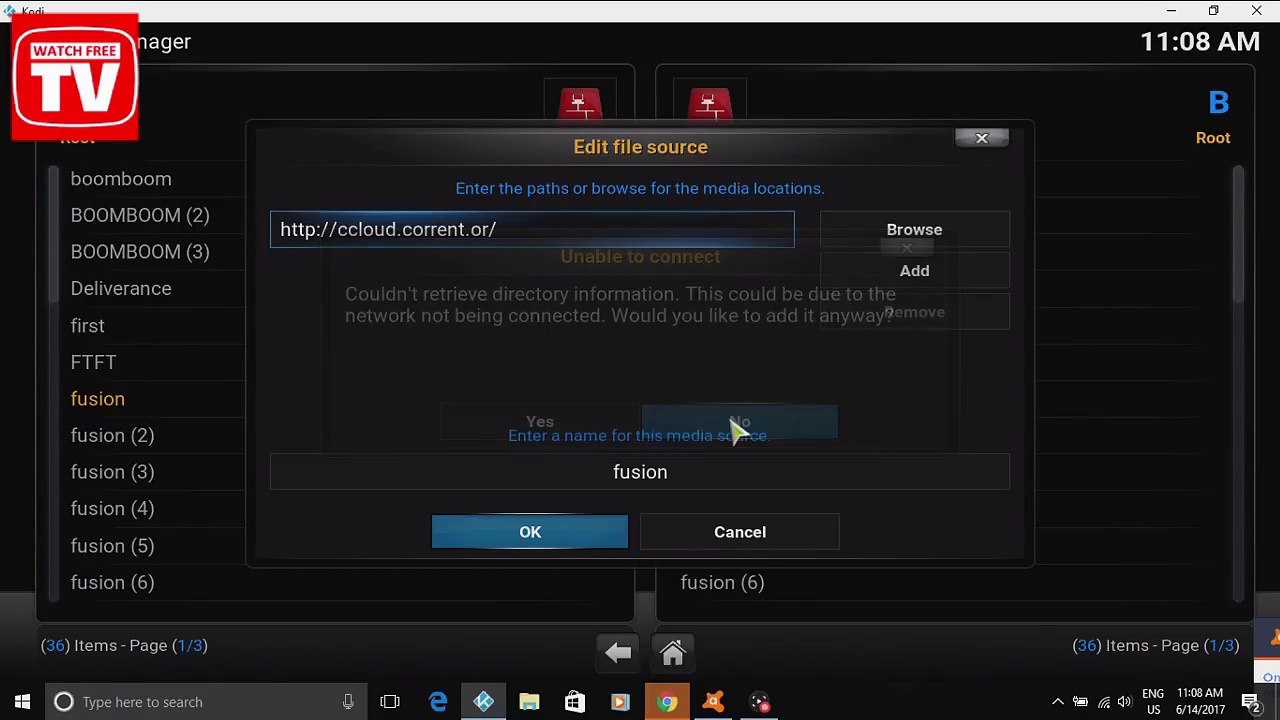The width and height of the screenshot is (1280, 720).
Task: Select 'boomboom' in the left list
Action: point(121,179)
